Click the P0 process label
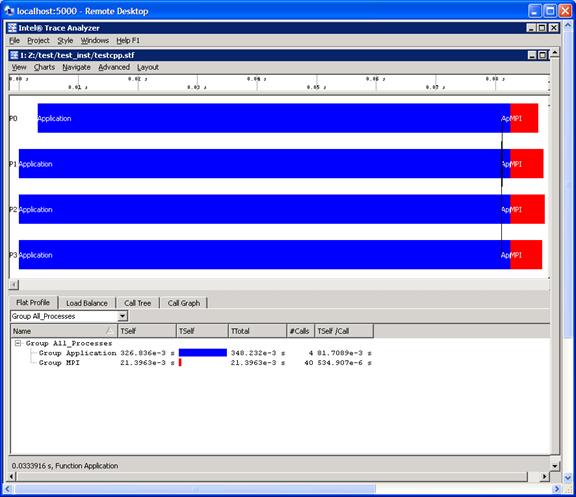 (13, 118)
